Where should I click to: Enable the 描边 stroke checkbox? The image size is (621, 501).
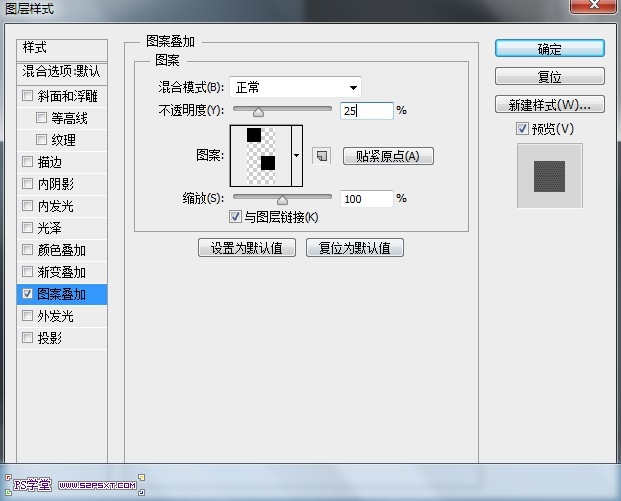[x=27, y=162]
